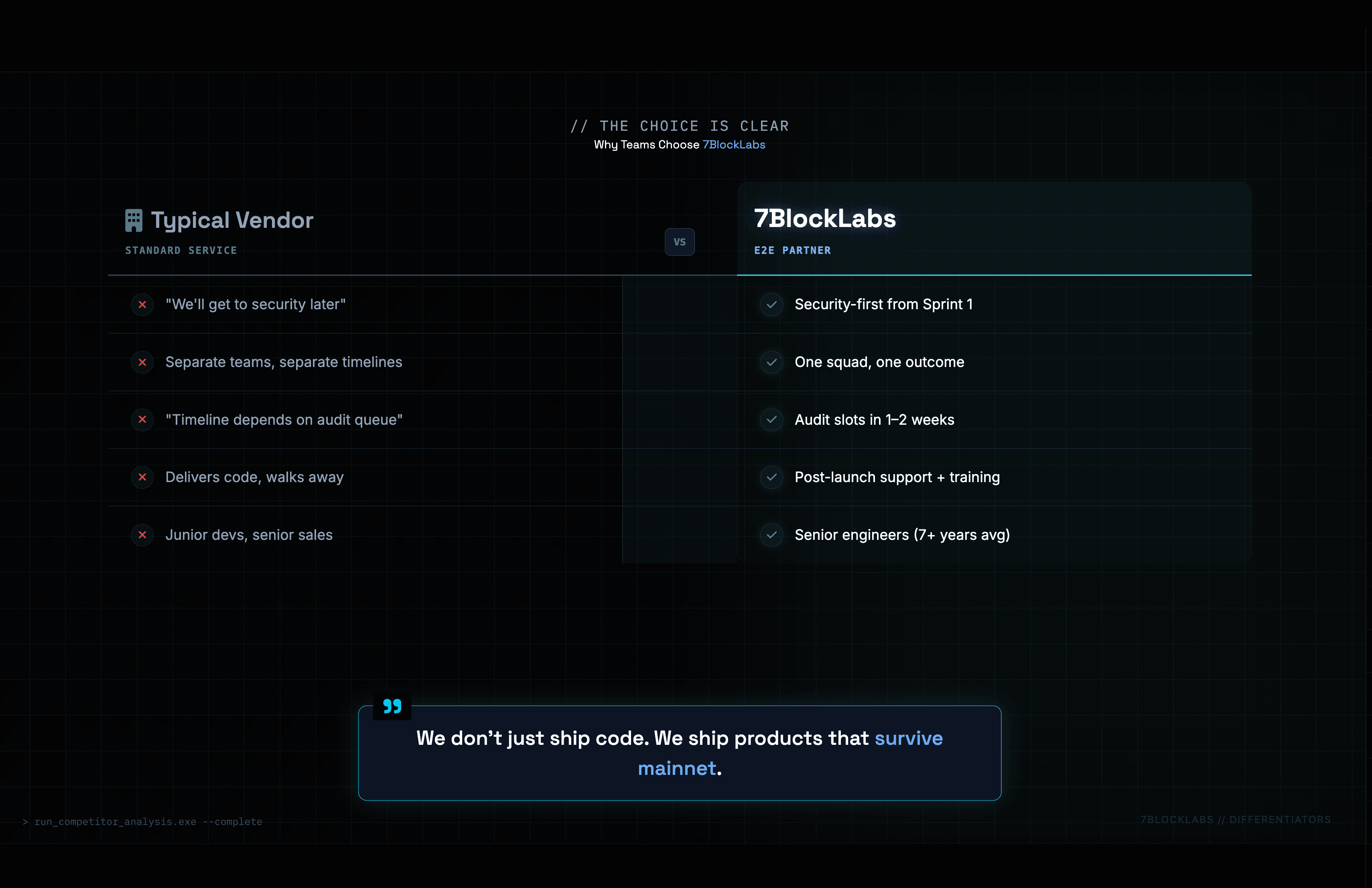Screen dimensions: 1372x888
Task: Click the 7BlockLabs column heading
Action: [825, 219]
